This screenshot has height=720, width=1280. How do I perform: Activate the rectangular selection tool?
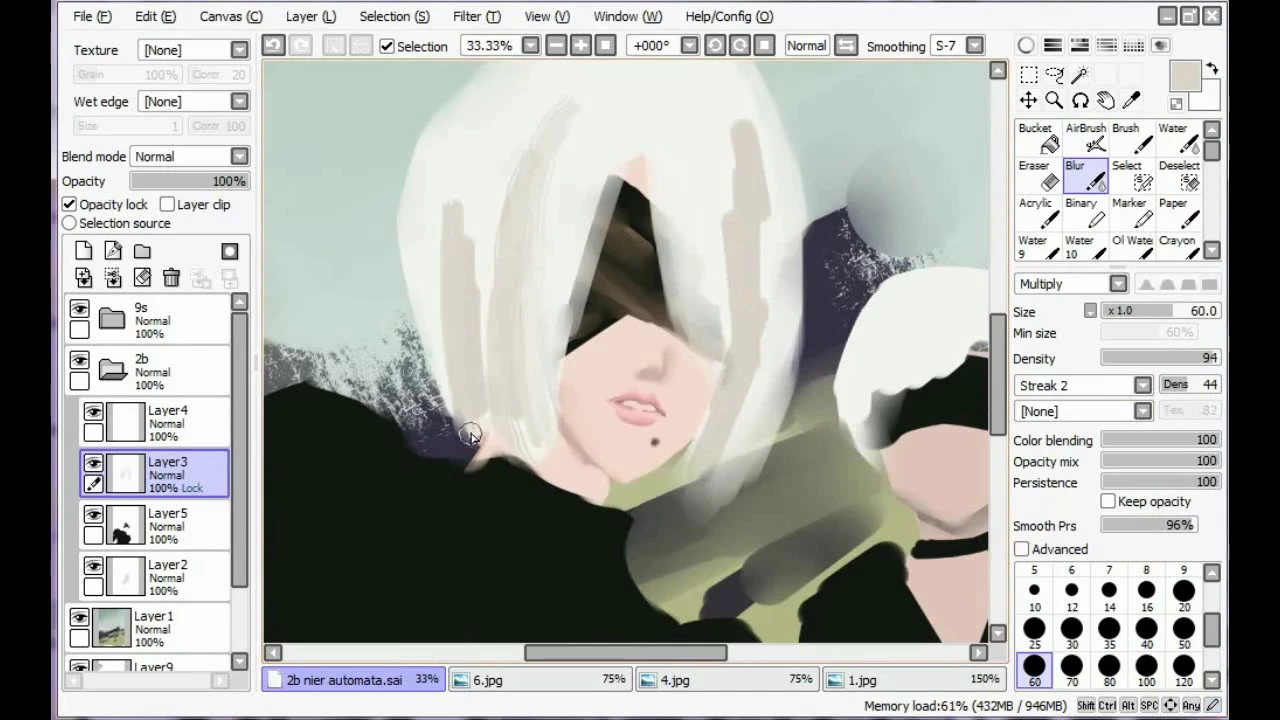click(x=1028, y=74)
